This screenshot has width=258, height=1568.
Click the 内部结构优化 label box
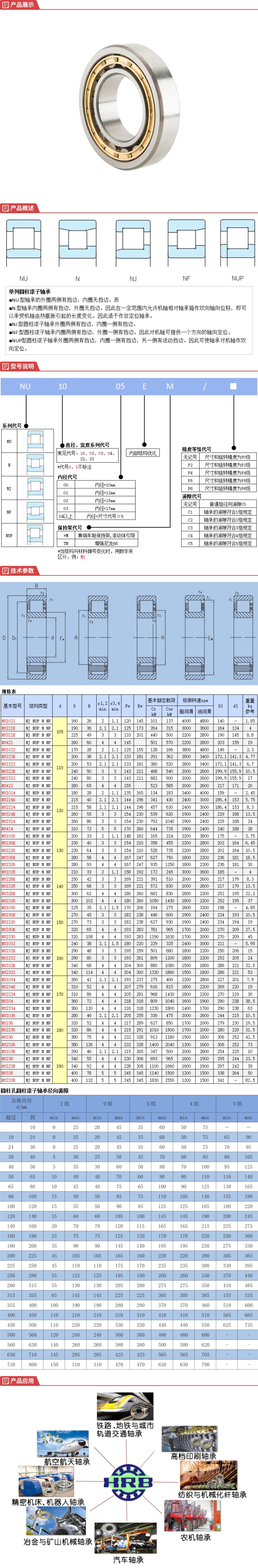point(143,453)
